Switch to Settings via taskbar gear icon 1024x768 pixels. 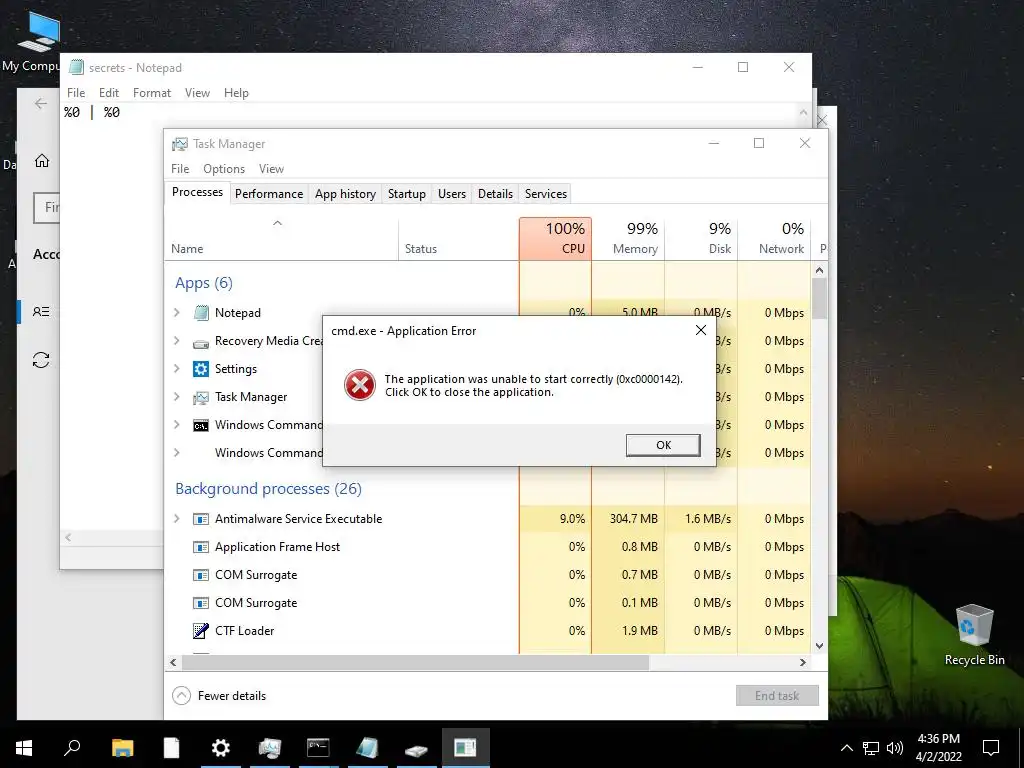pyautogui.click(x=221, y=748)
